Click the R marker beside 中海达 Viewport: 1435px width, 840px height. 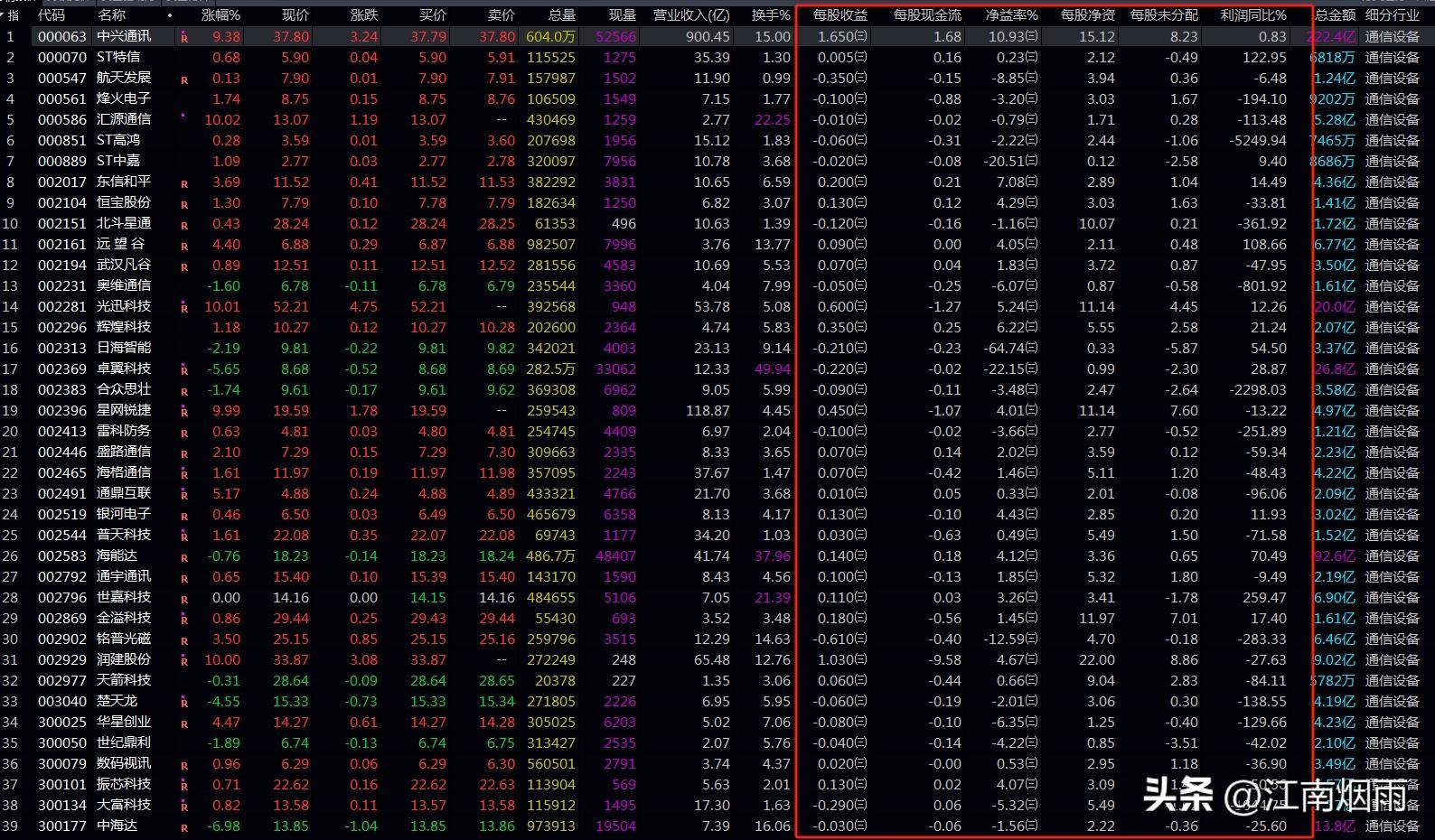[x=184, y=827]
